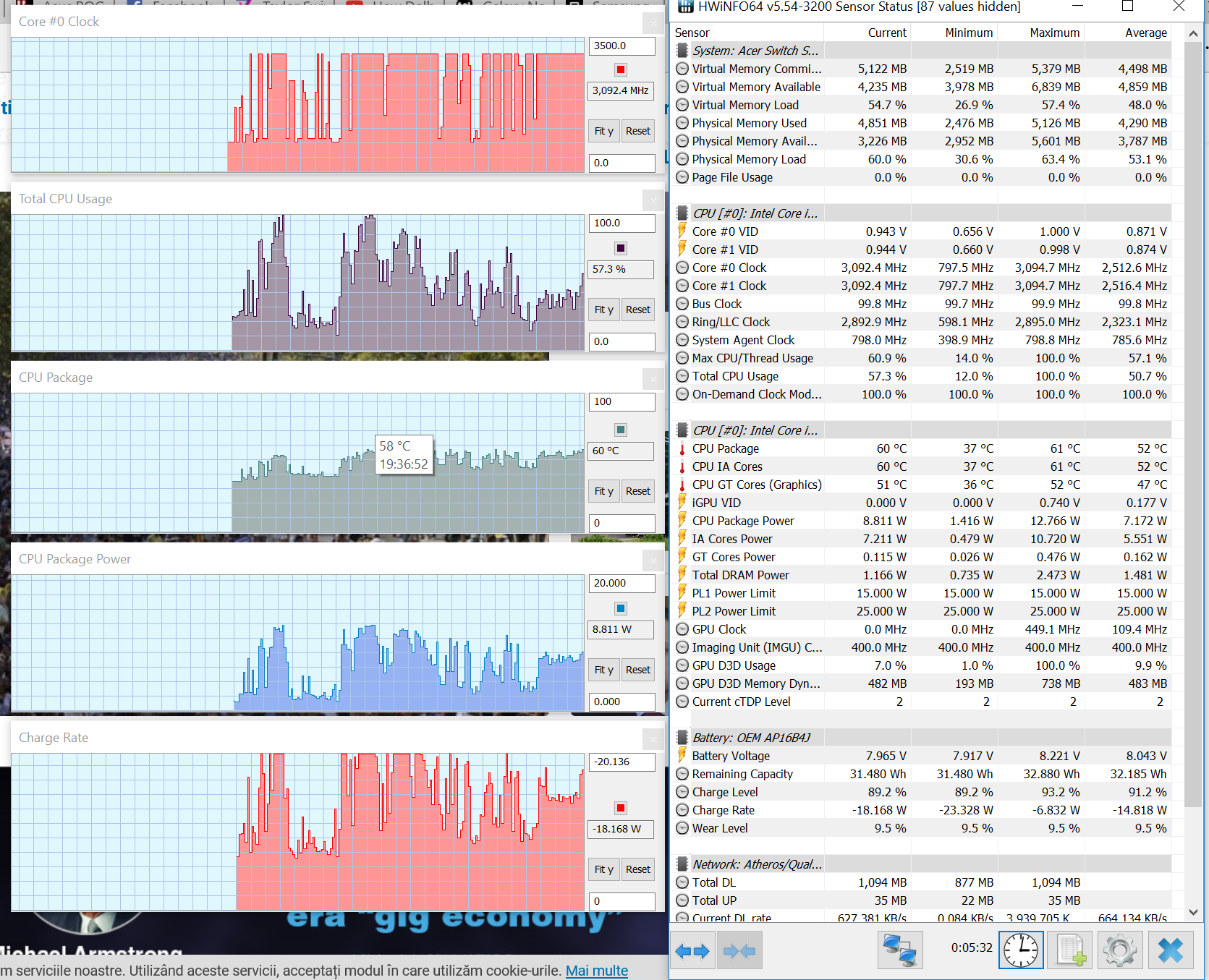Viewport: 1209px width, 980px height.
Task: Click the logging sheet with plus icon
Action: (1070, 950)
